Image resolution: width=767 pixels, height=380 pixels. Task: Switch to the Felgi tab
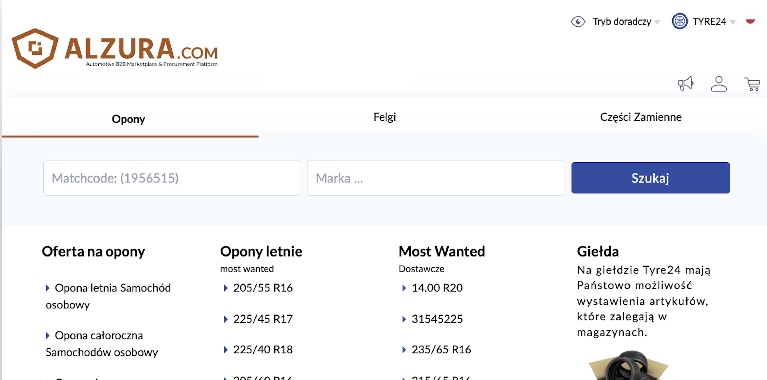click(x=384, y=117)
